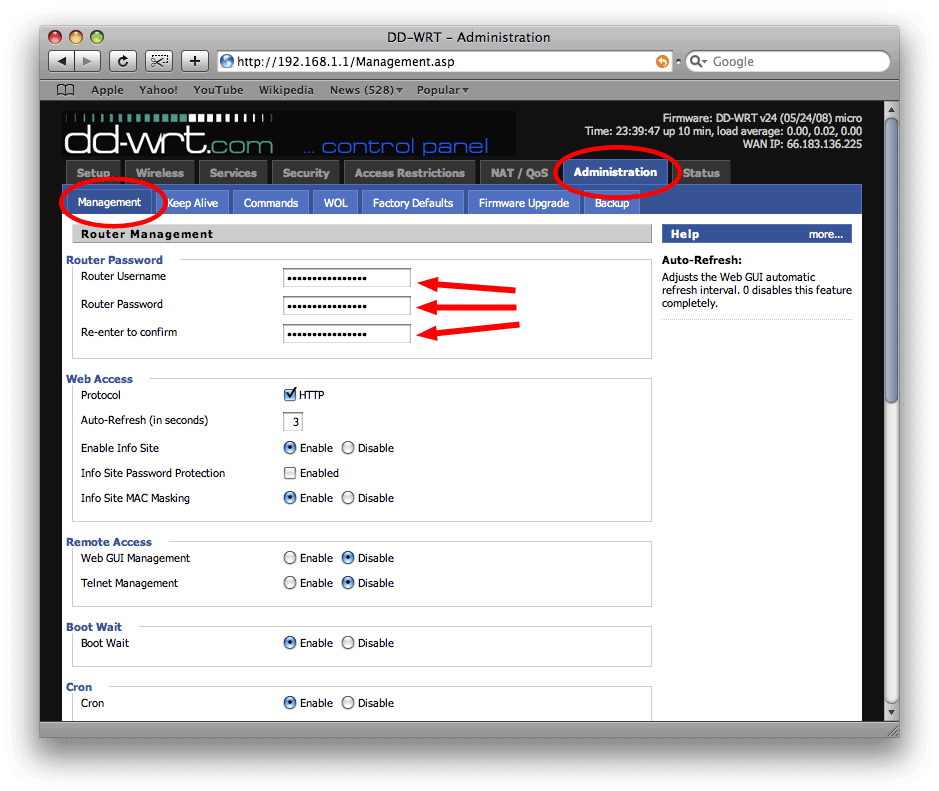The height and width of the screenshot is (791, 939).
Task: Click the web clip scissors icon
Action: coord(159,61)
